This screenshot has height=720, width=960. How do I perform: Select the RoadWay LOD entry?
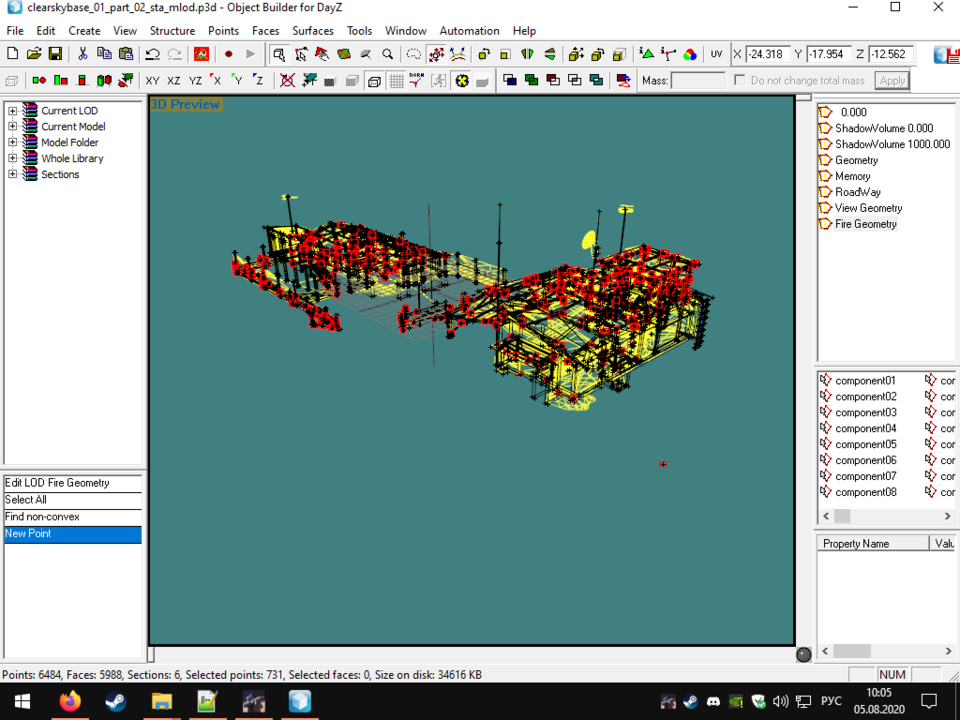pyautogui.click(x=858, y=192)
